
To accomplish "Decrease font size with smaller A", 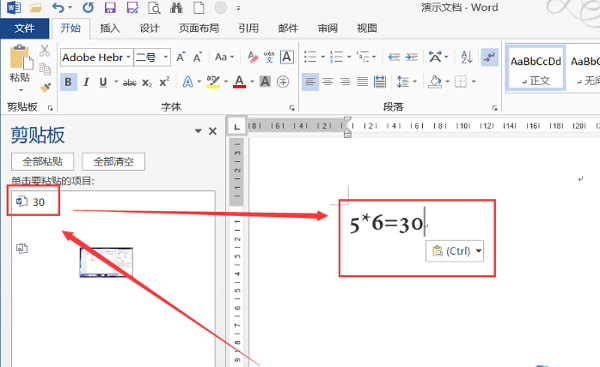I will pyautogui.click(x=197, y=57).
